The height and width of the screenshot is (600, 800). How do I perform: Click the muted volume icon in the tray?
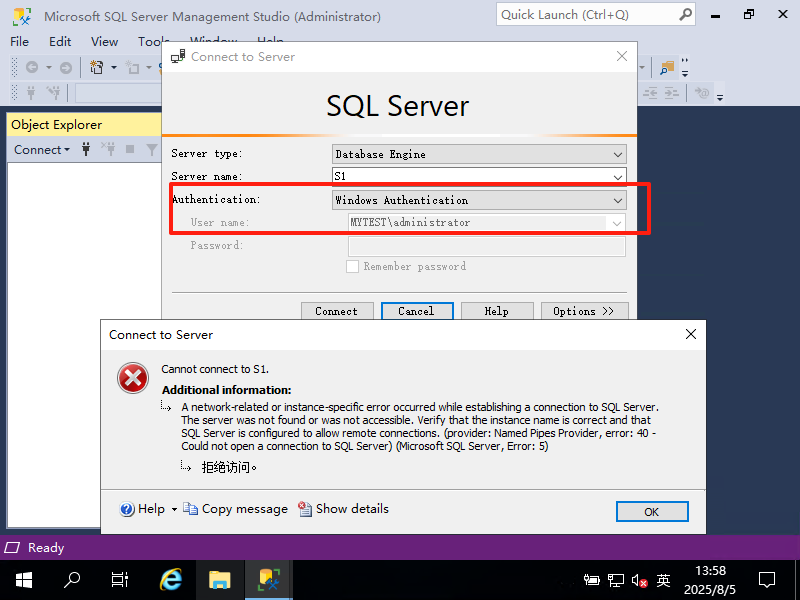[x=639, y=580]
